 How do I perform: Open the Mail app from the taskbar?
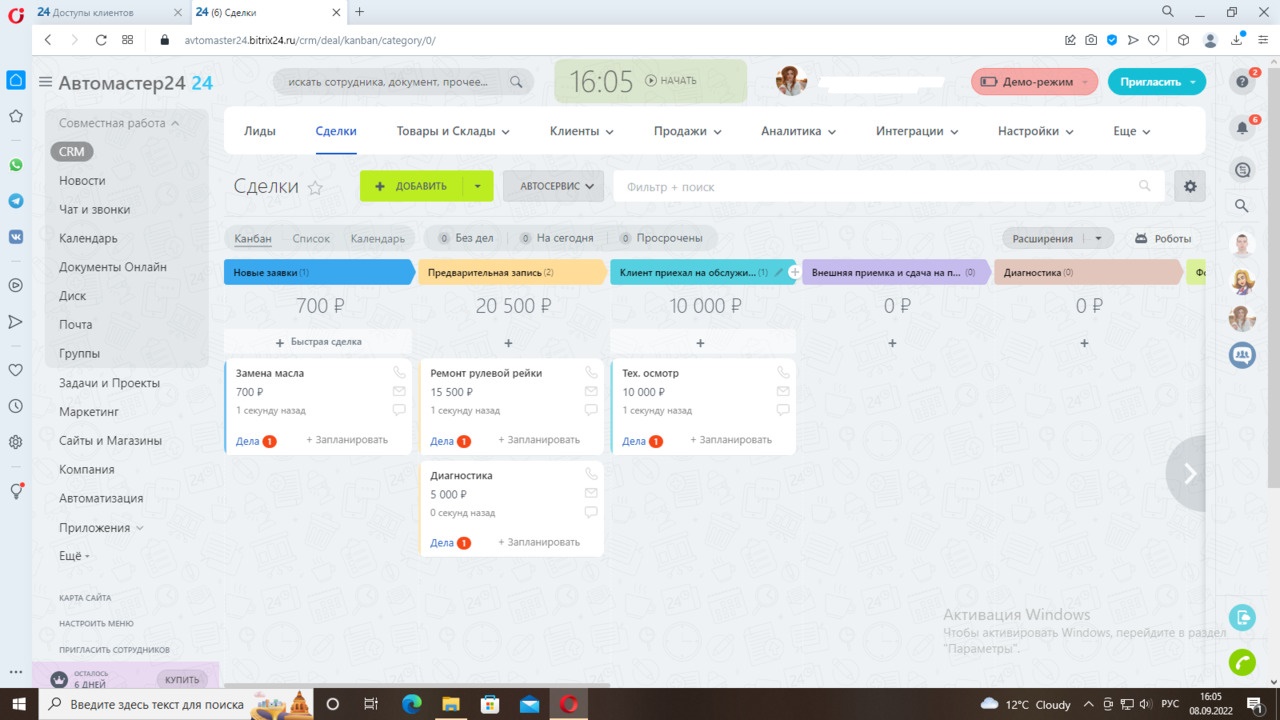click(x=529, y=704)
